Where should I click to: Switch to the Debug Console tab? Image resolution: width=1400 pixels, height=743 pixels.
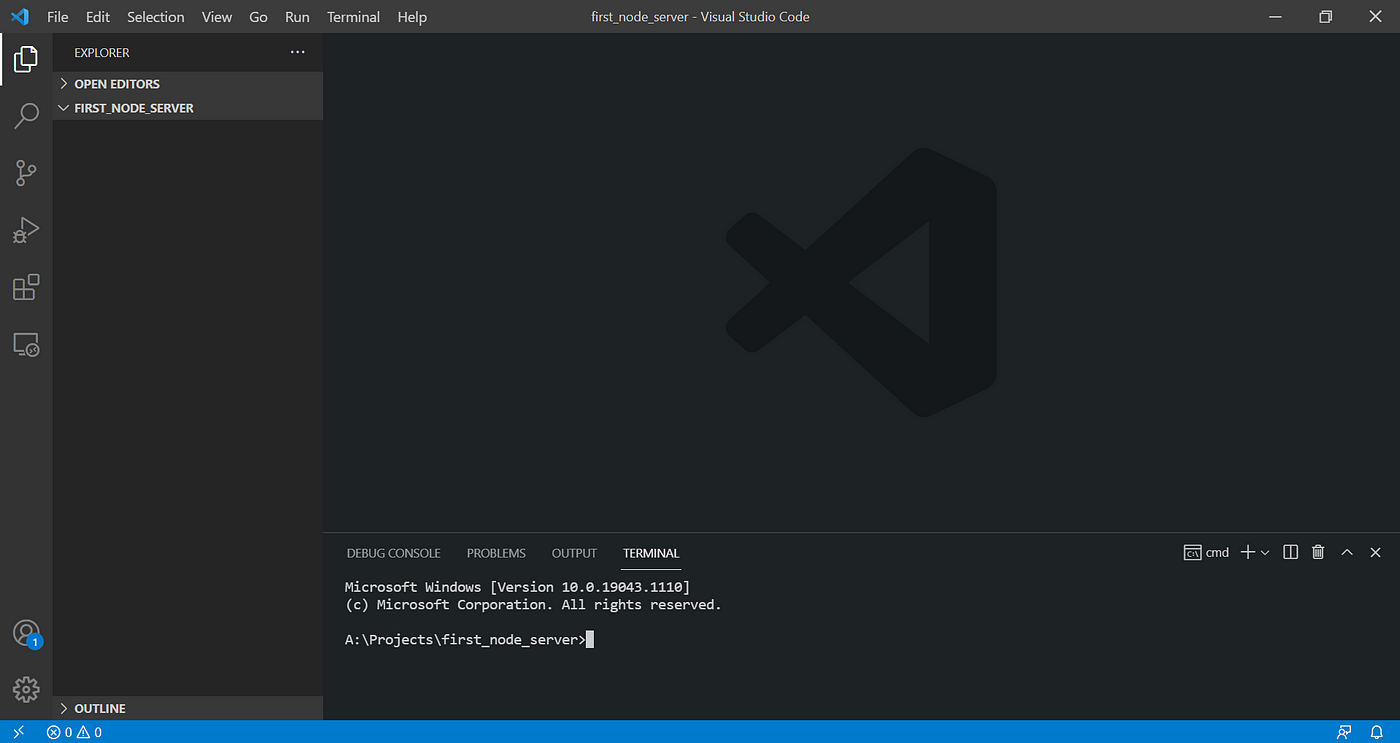tap(393, 553)
